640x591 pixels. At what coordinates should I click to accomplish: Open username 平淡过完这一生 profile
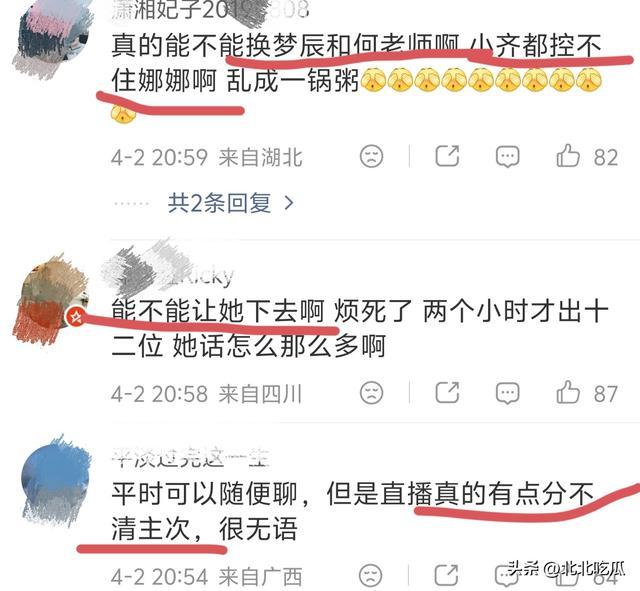[190, 458]
